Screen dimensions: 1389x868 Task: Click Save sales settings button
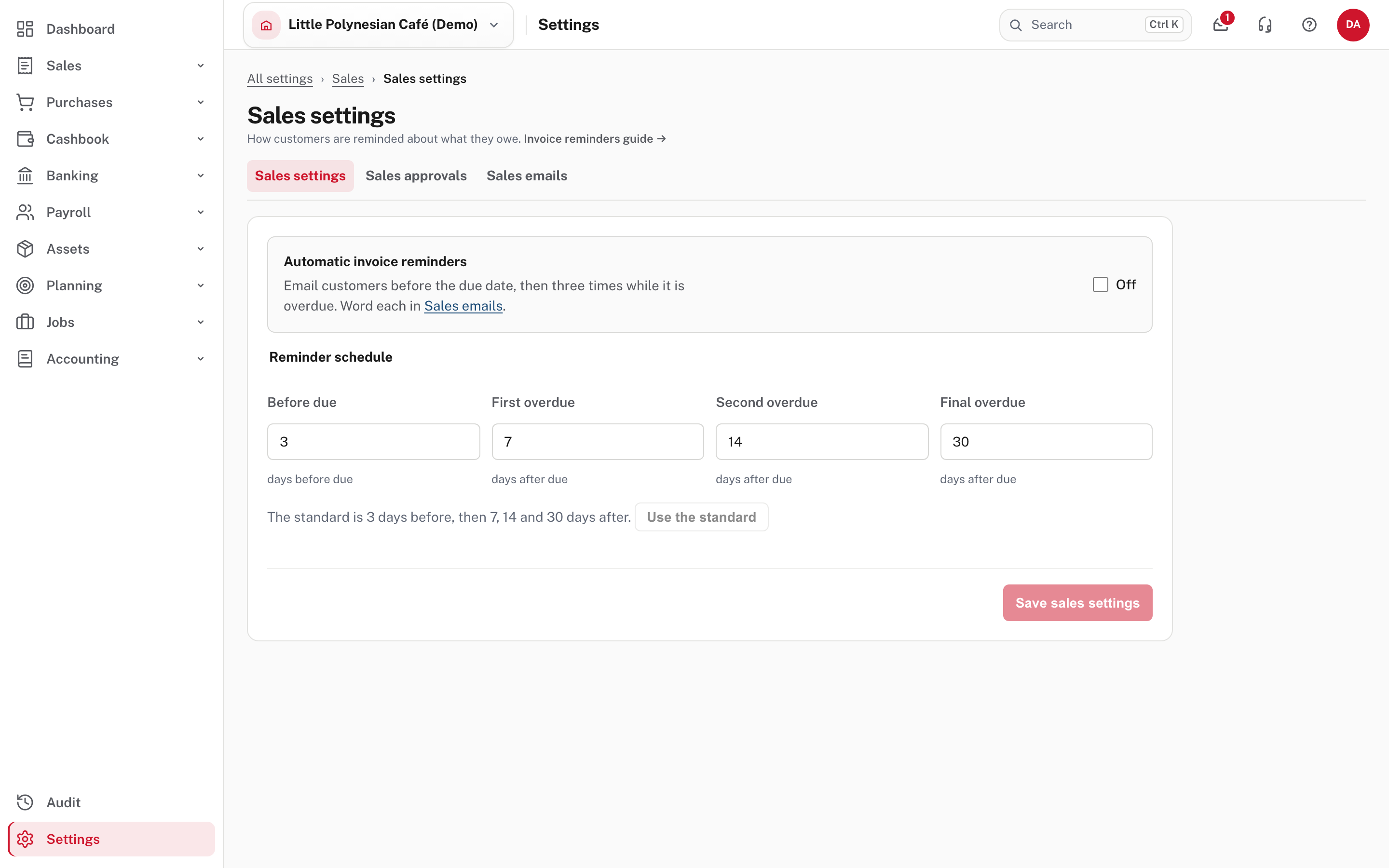tap(1077, 603)
